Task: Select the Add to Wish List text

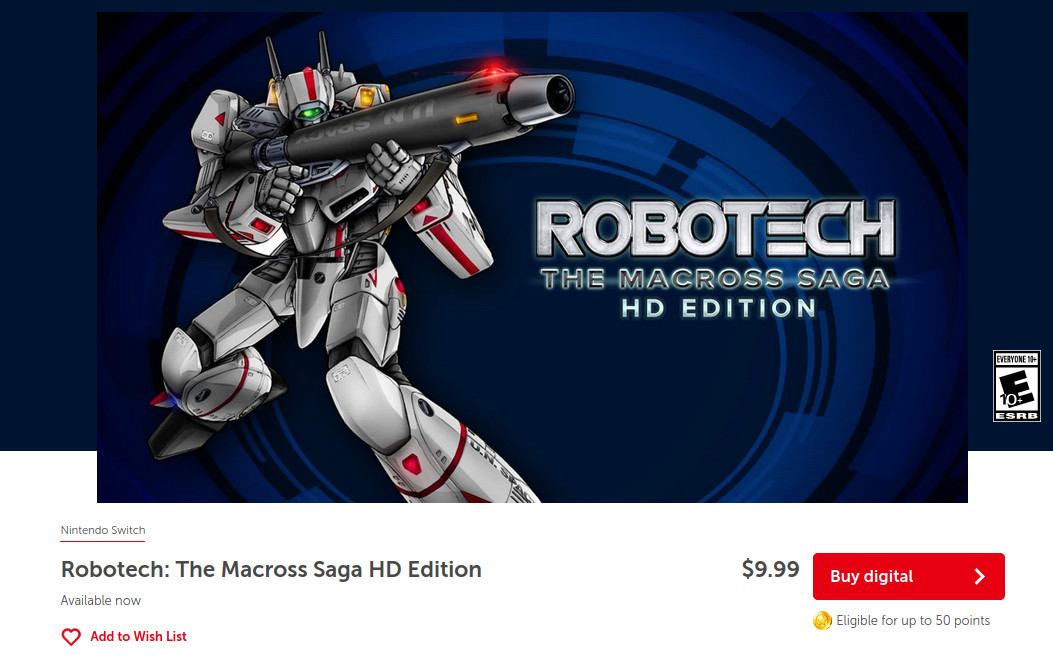Action: coord(138,637)
